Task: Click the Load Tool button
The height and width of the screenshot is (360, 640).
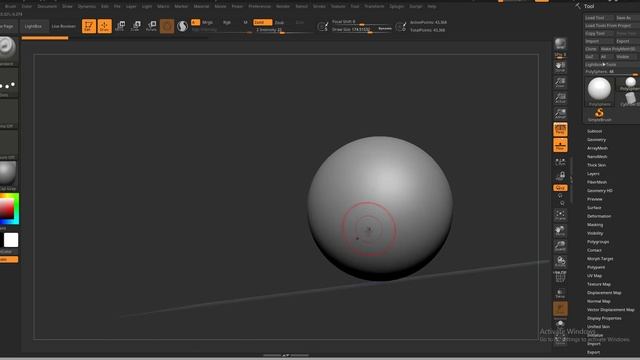Action: point(598,18)
